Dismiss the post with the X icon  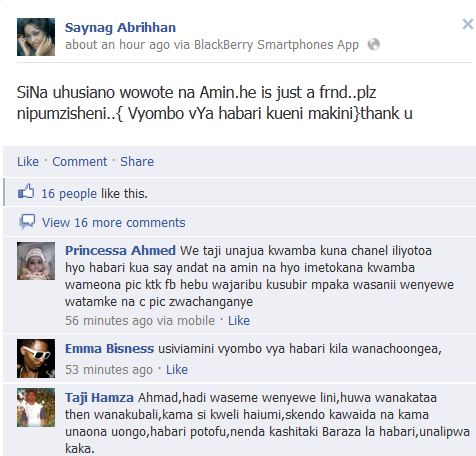coord(468,24)
